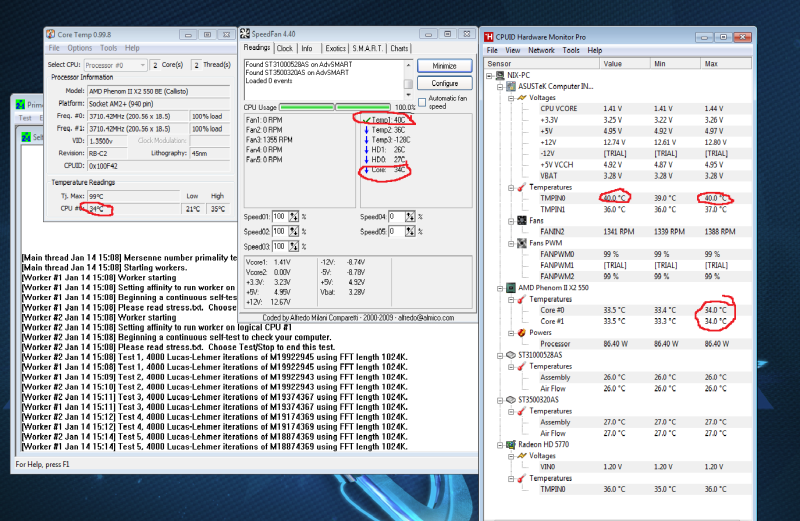Click the Fans group fan icon
The width and height of the screenshot is (800, 521).
point(522,220)
